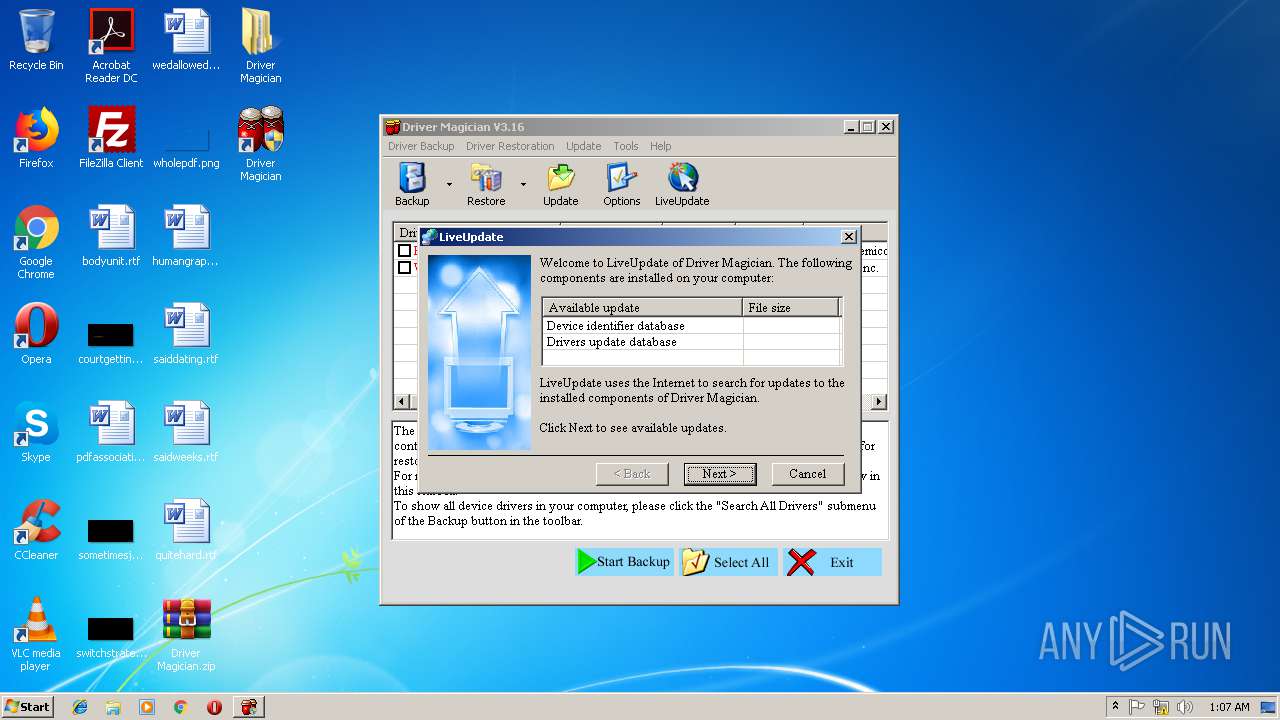The image size is (1280, 720).
Task: Close the LiveUpdate dialog with X
Action: (849, 237)
